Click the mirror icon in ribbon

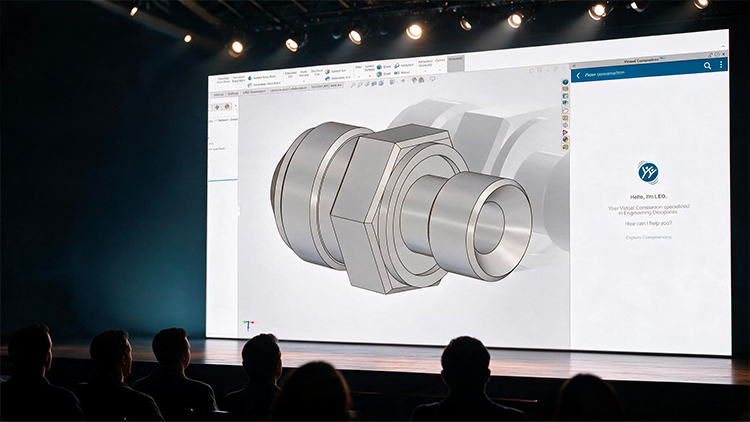click(397, 73)
